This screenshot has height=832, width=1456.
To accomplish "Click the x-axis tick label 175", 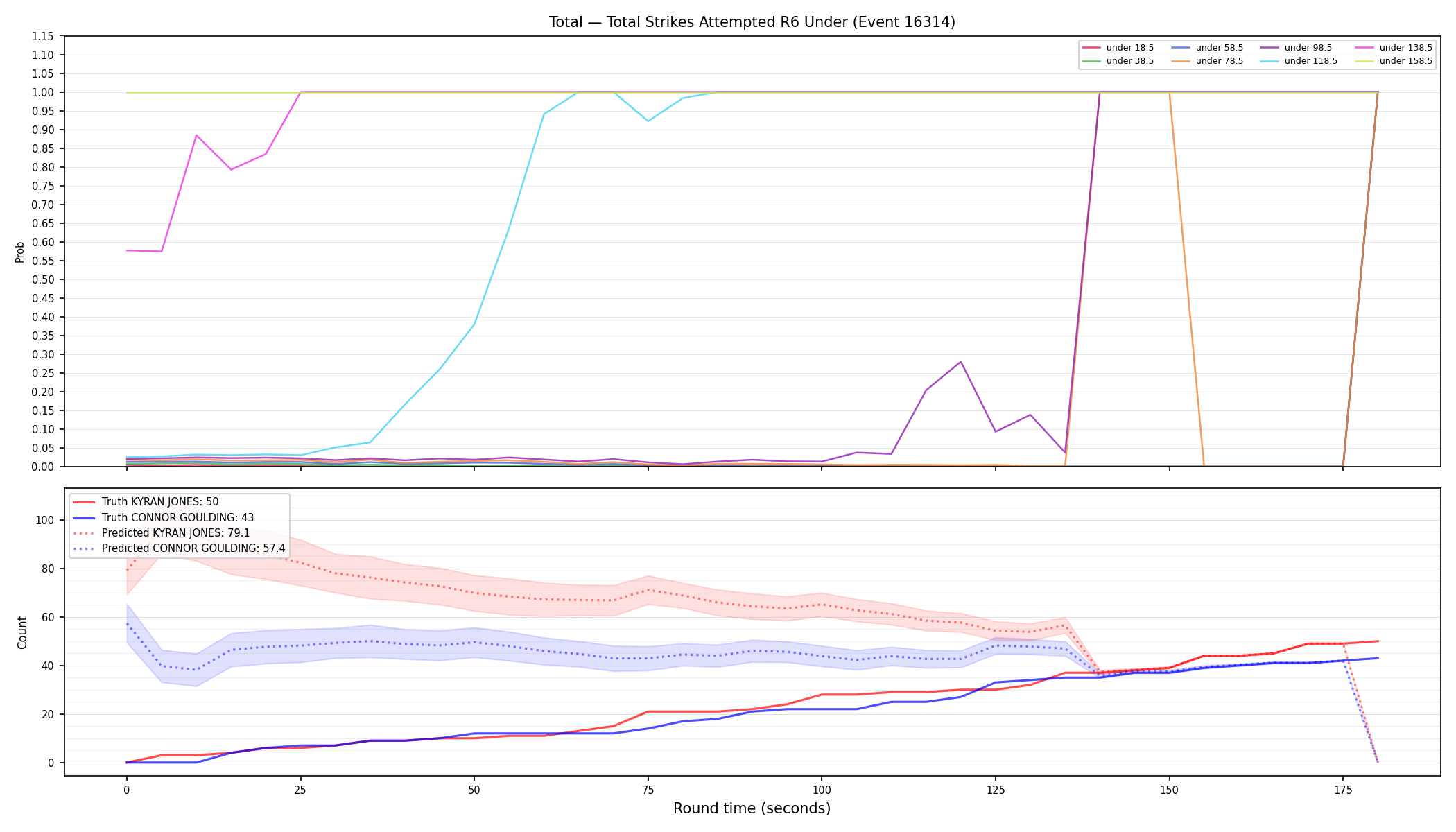I will click(x=1343, y=790).
